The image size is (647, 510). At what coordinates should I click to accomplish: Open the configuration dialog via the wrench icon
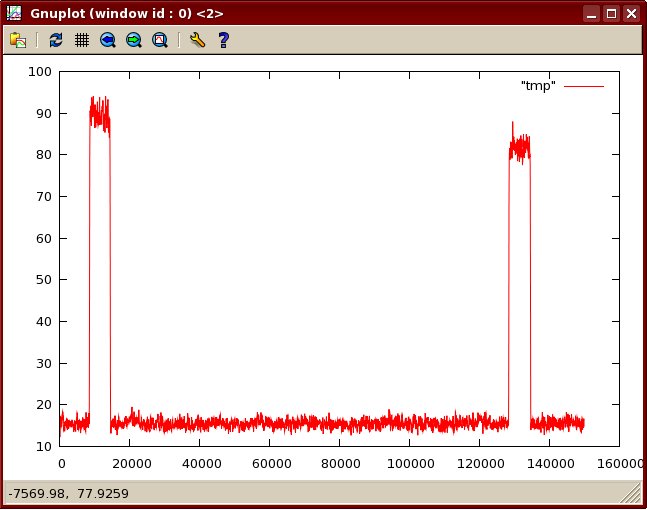tap(197, 40)
